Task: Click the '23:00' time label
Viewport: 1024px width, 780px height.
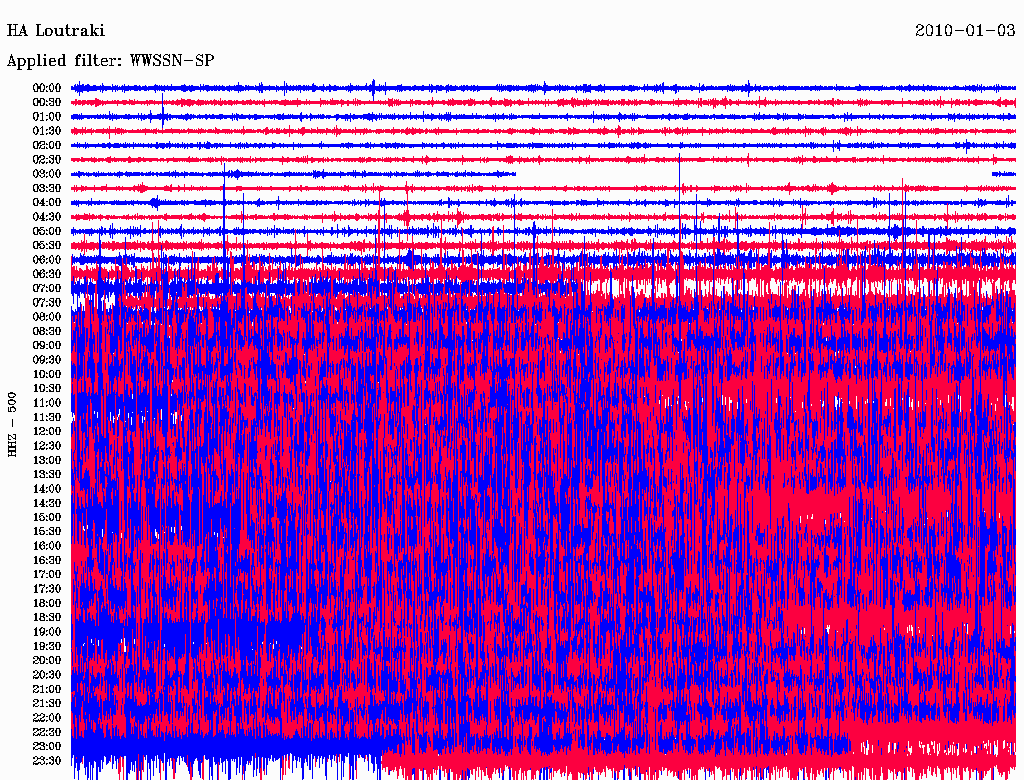Action: coord(47,746)
